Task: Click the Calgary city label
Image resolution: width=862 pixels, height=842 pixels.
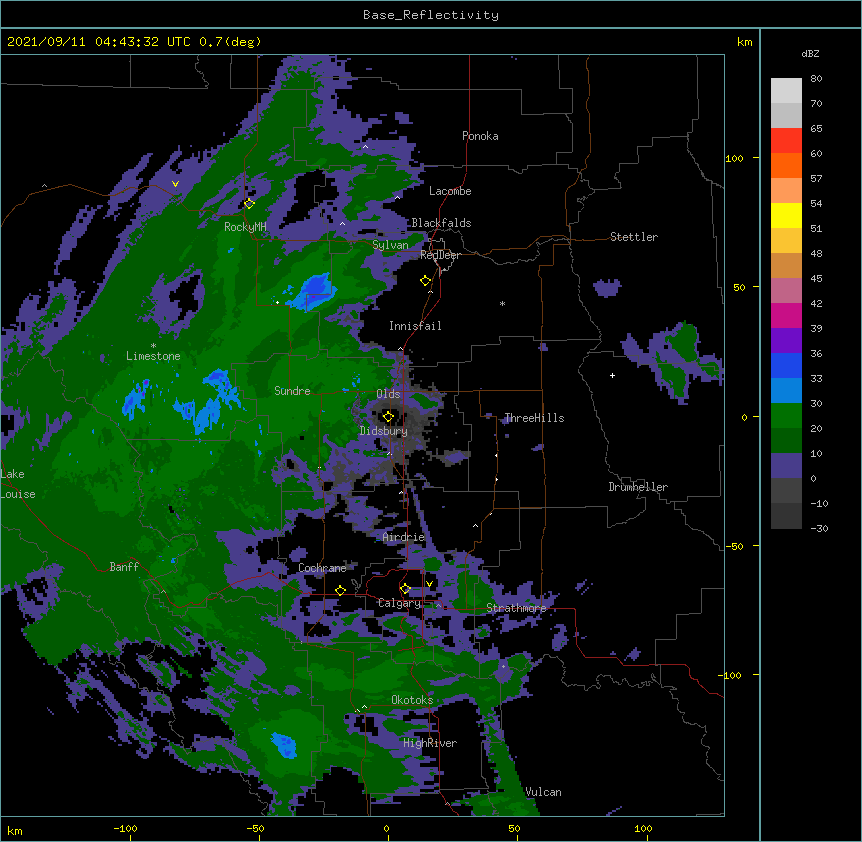Action: [399, 603]
